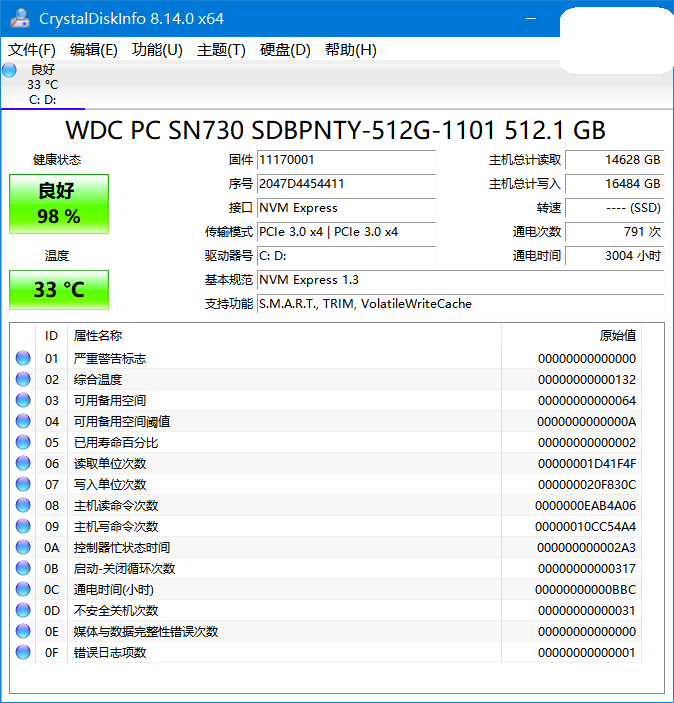This screenshot has height=703, width=674.
Task: Click raw value 00000000000BBC
Action: pos(586,590)
